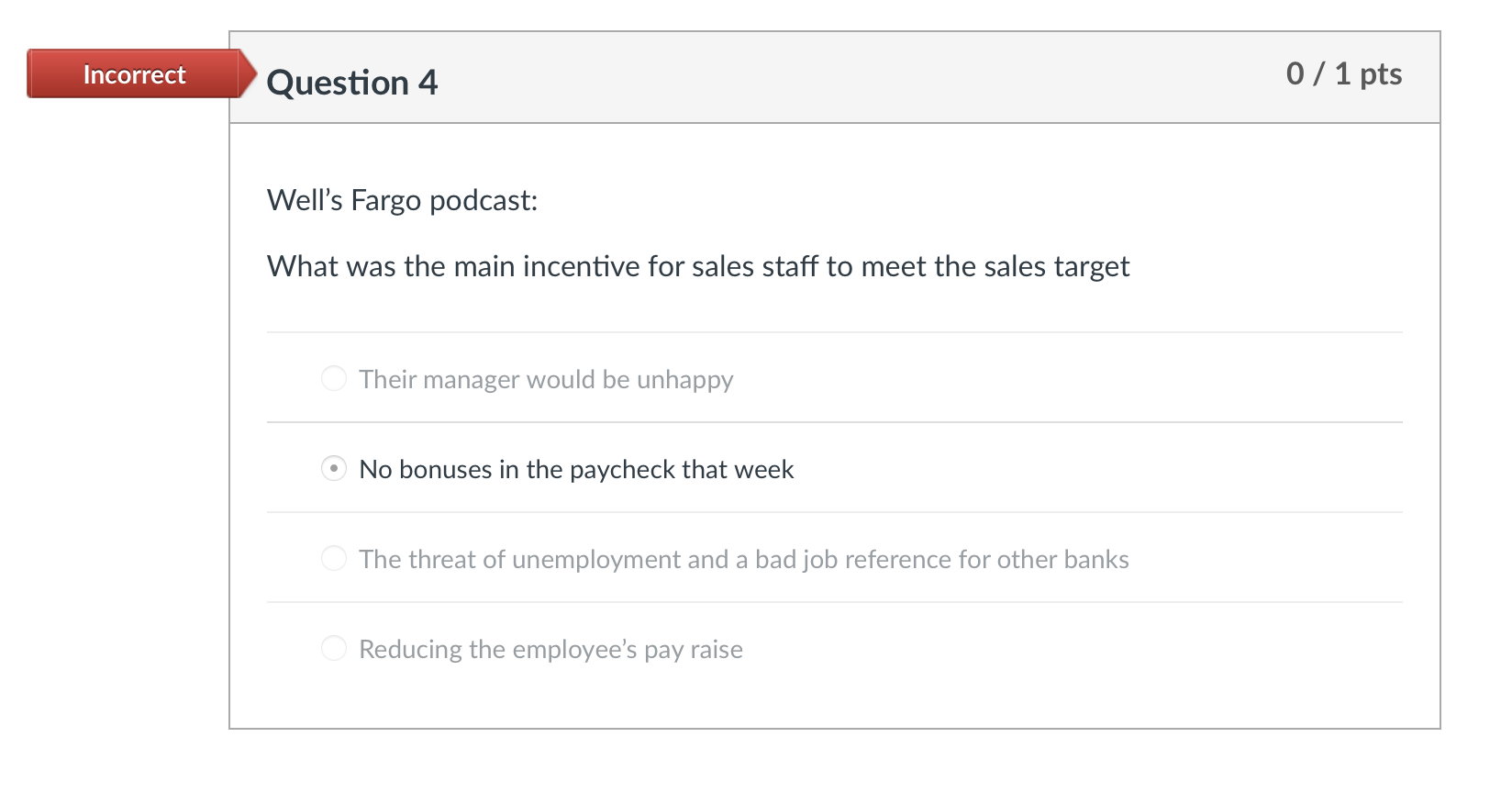Viewport: 1512px width, 793px height.
Task: Click the 'Their manager would be unhappy' answer text
Action: [546, 380]
